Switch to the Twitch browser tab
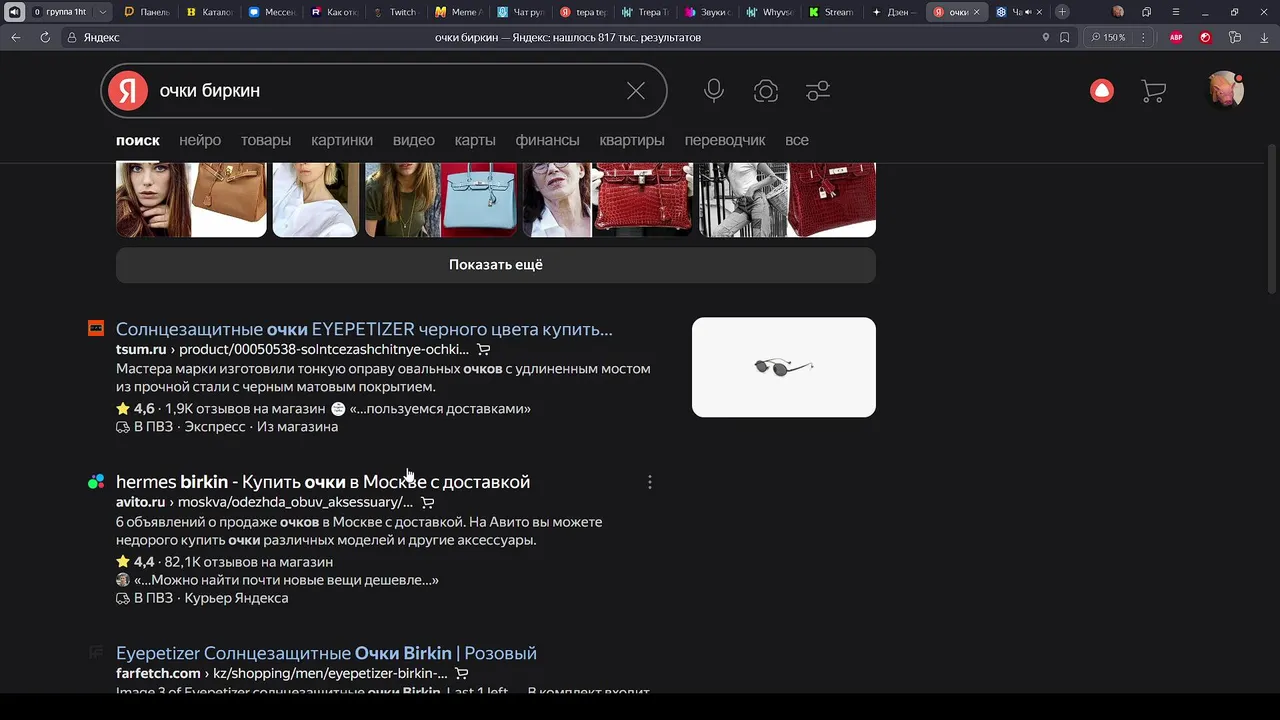 pos(394,12)
